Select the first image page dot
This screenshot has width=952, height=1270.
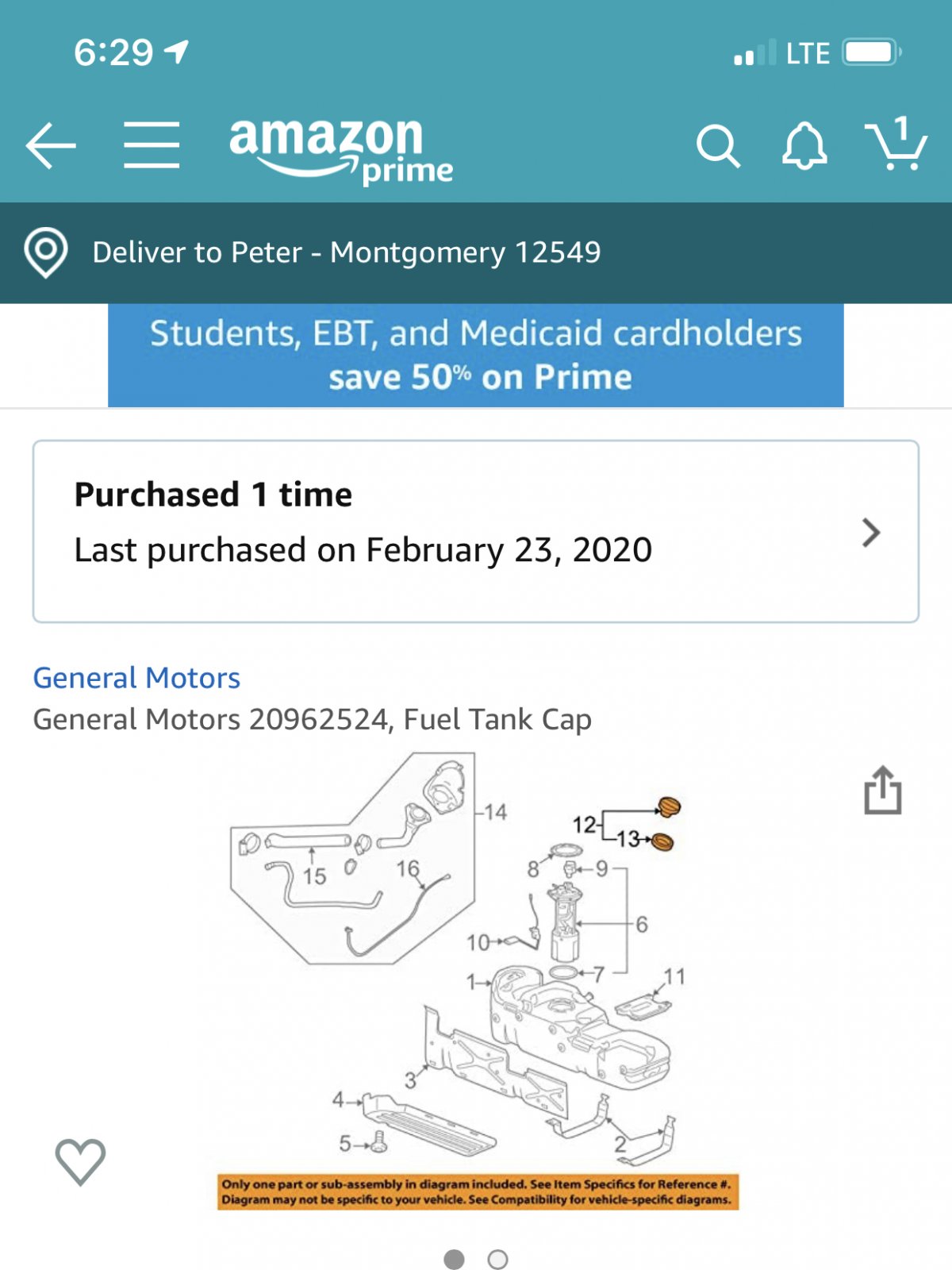(454, 1259)
